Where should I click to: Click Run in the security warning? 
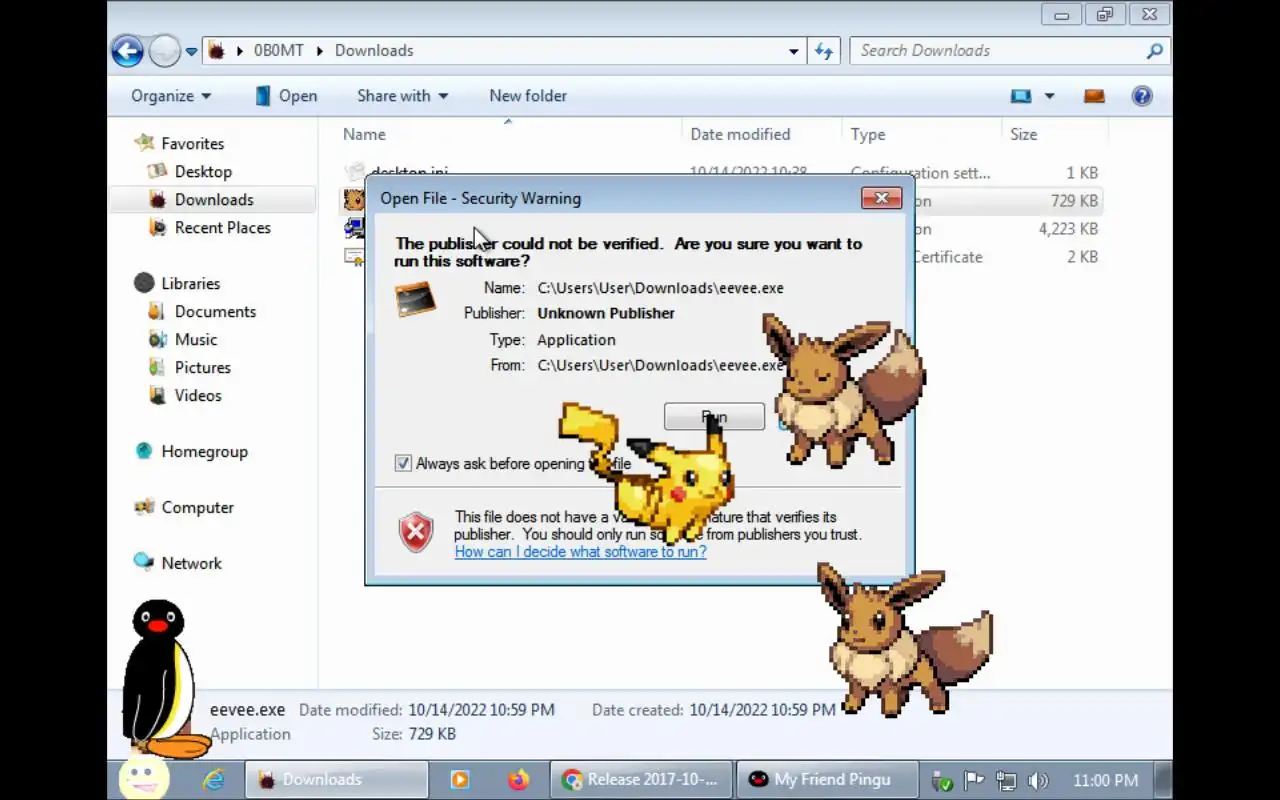point(714,417)
